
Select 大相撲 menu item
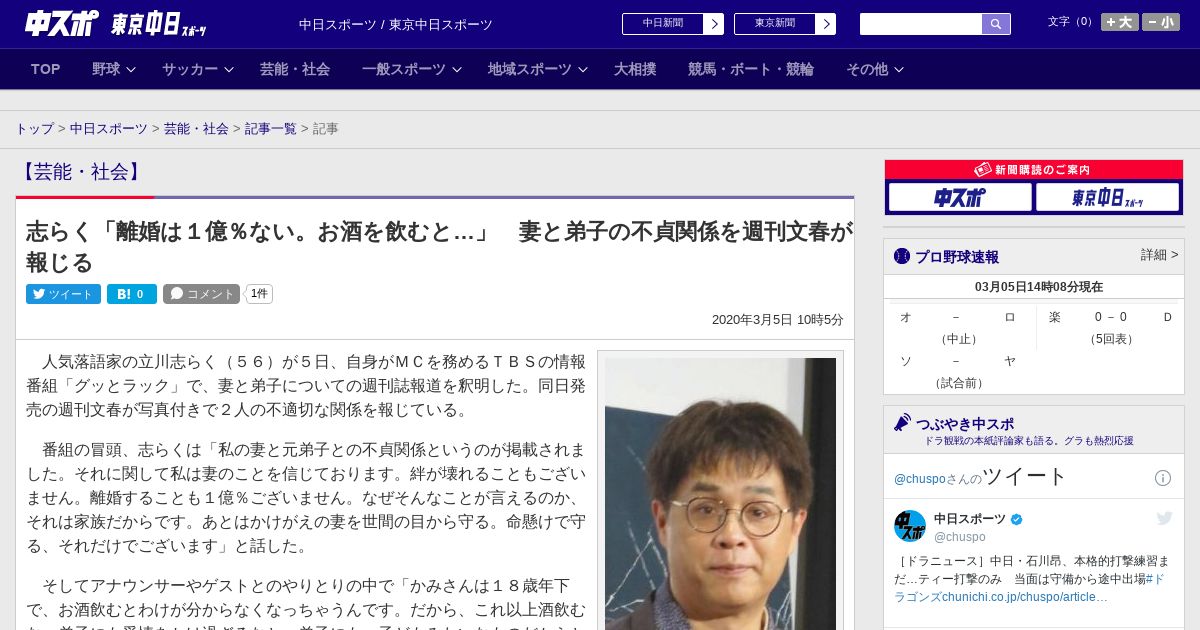(635, 69)
